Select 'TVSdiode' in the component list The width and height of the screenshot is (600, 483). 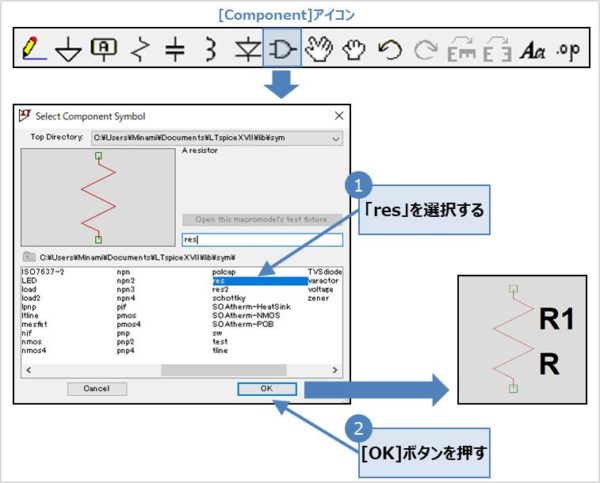coord(325,272)
